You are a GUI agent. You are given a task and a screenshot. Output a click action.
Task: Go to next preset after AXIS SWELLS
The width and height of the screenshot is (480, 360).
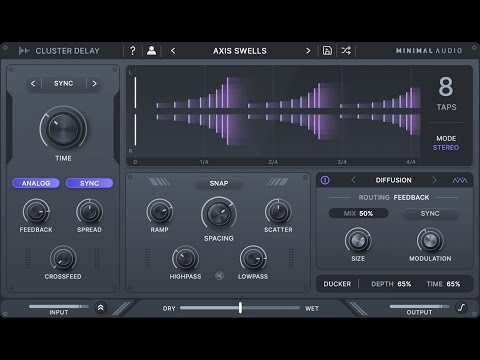point(308,51)
